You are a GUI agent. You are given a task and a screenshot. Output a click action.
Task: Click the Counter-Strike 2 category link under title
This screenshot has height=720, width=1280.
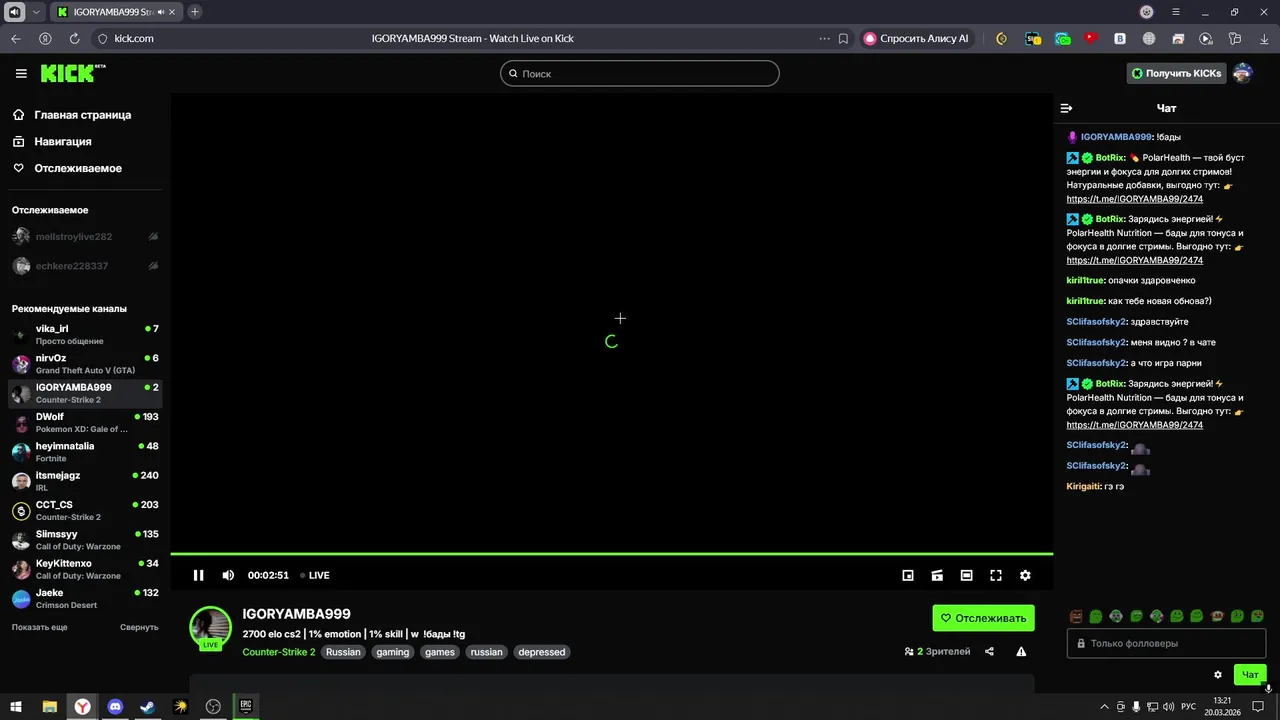point(278,652)
